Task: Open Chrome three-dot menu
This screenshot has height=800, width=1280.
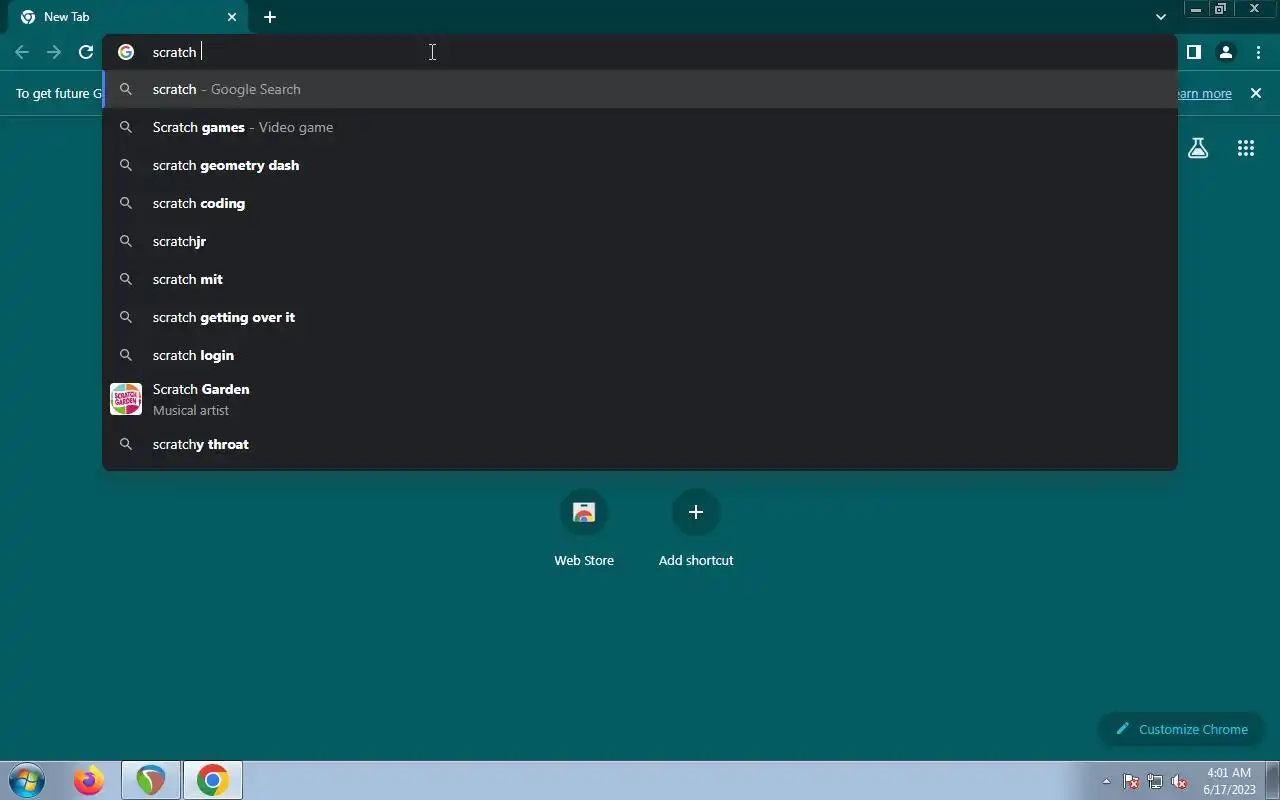Action: (1258, 52)
